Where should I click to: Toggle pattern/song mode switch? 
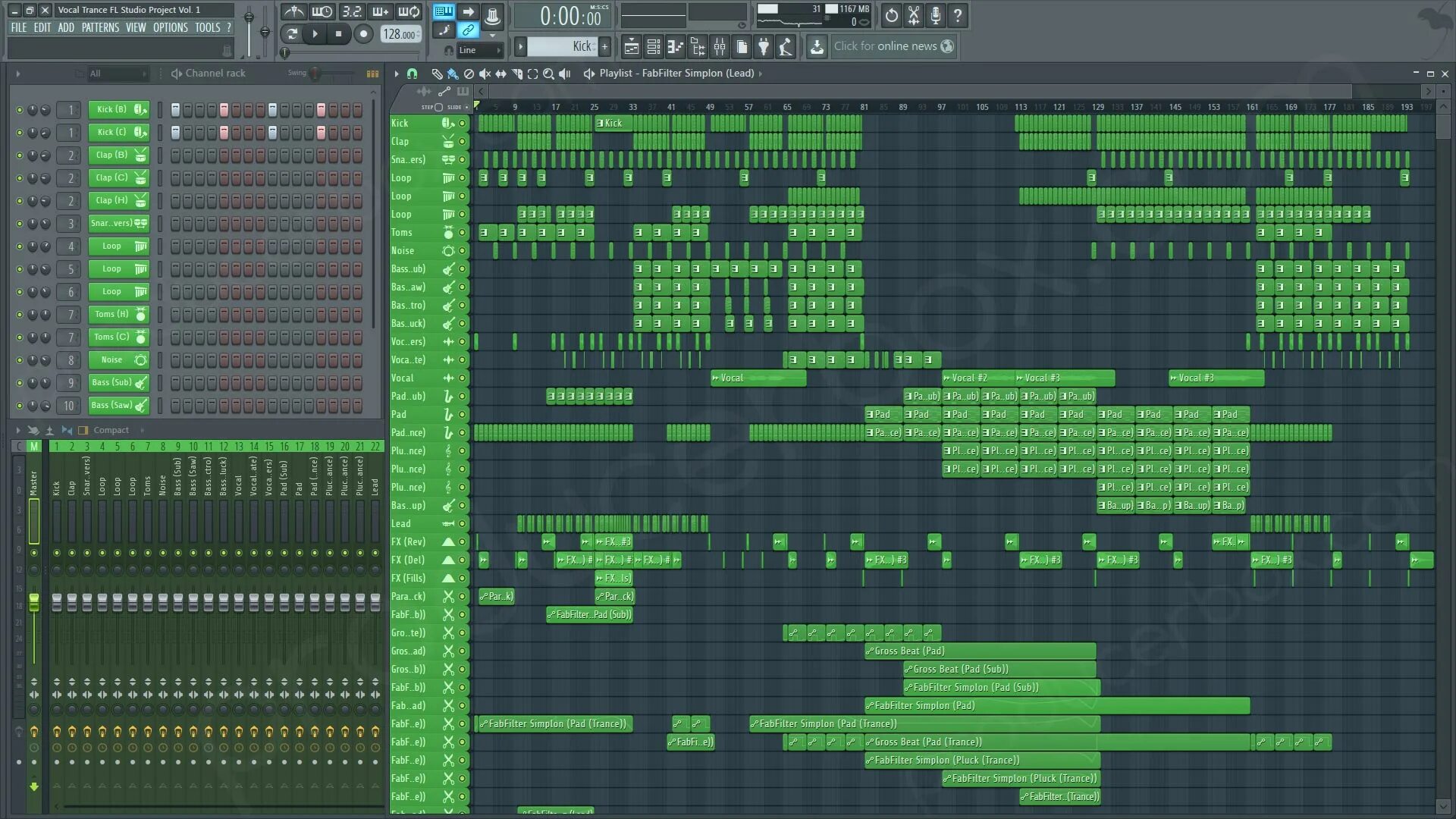point(291,33)
